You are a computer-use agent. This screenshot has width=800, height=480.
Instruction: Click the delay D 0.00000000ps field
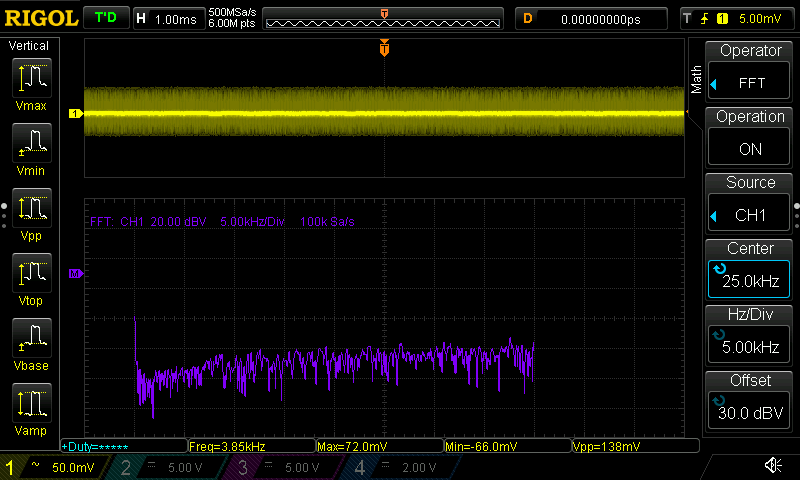[591, 19]
